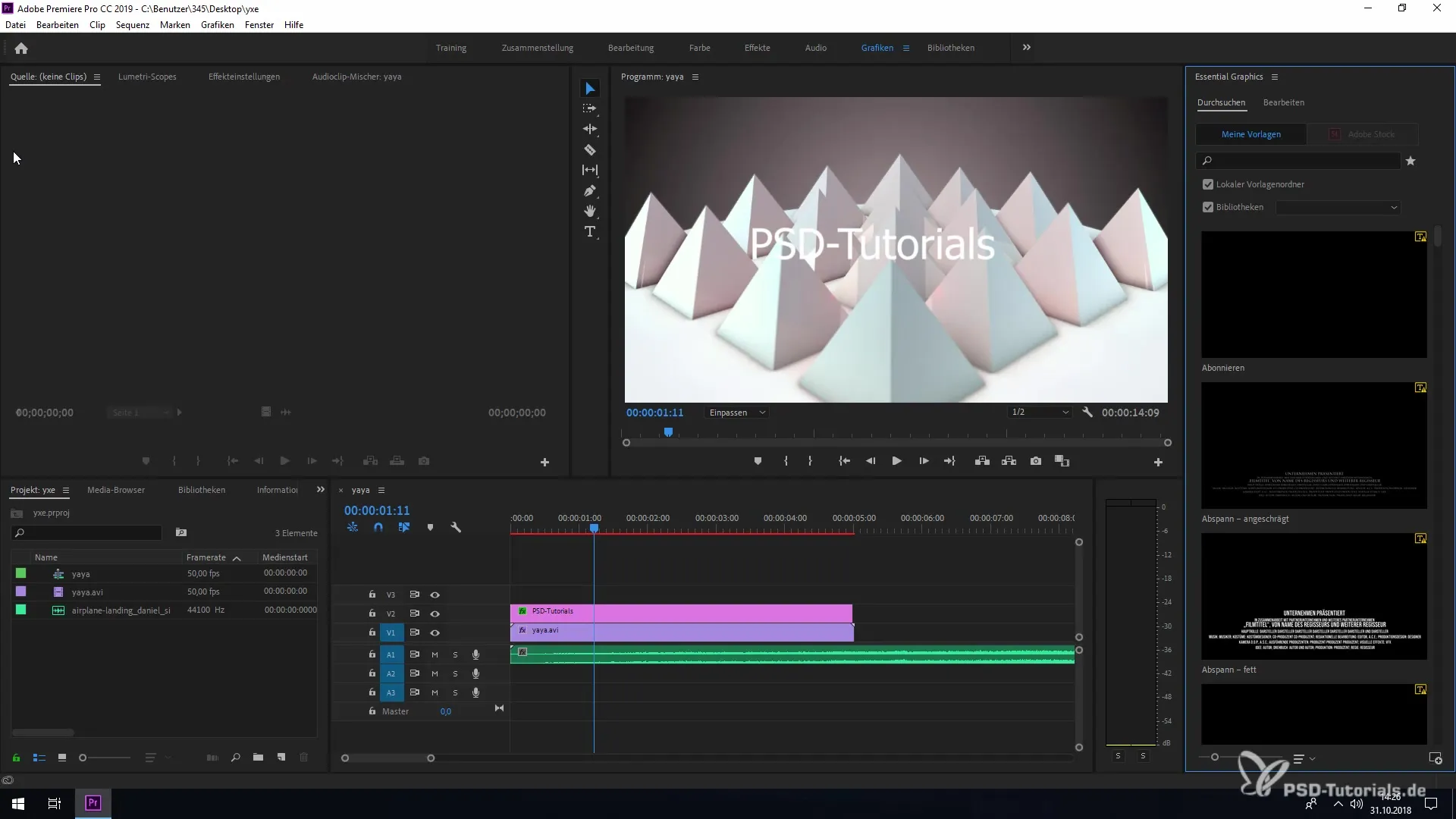The height and width of the screenshot is (819, 1456).
Task: Go to Out point in Program monitor
Action: point(949,461)
